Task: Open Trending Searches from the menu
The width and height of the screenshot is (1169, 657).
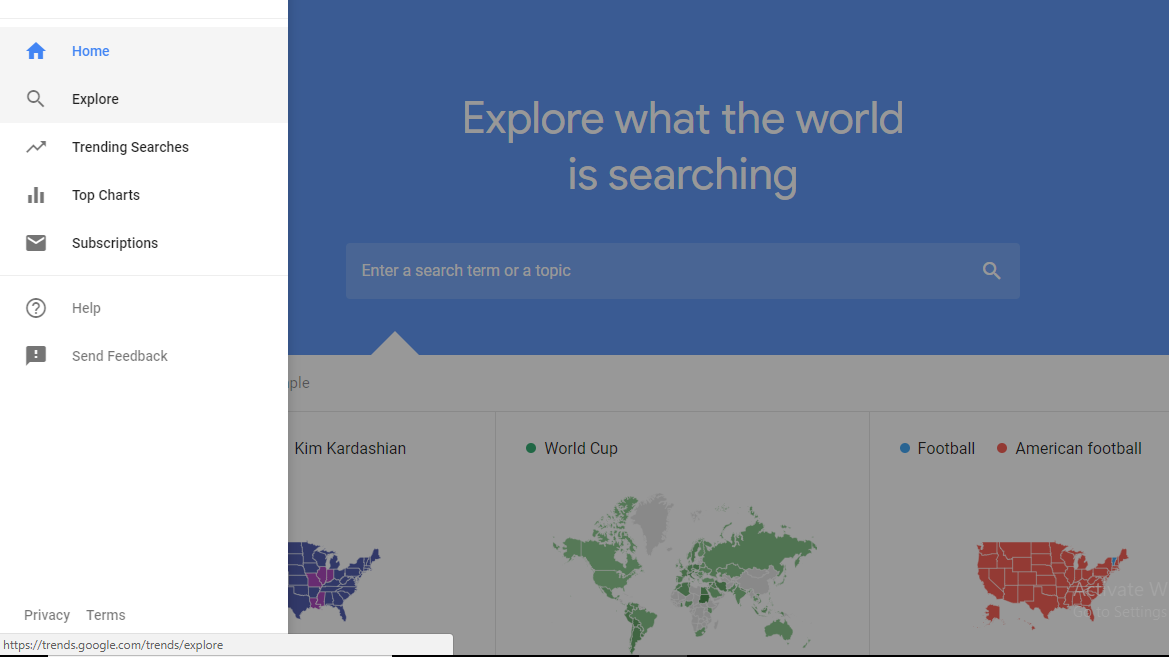Action: click(x=144, y=147)
